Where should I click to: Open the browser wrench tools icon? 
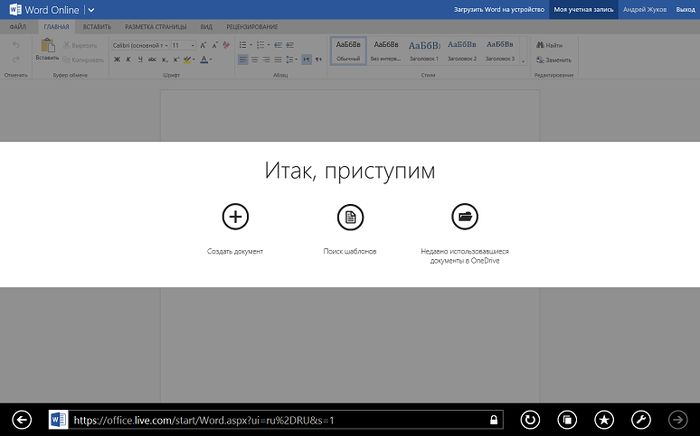point(641,420)
